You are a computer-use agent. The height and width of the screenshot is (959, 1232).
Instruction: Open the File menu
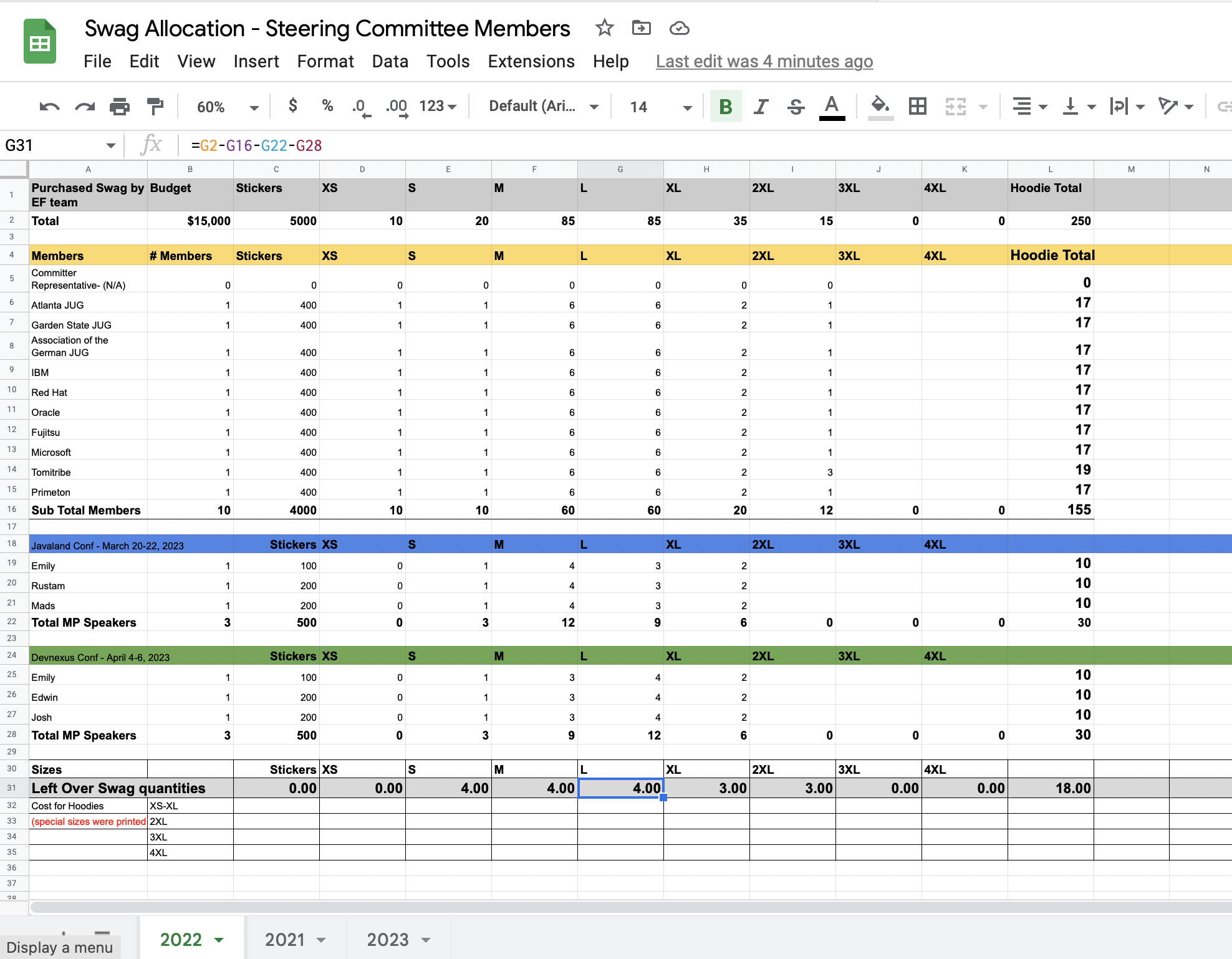pos(97,61)
